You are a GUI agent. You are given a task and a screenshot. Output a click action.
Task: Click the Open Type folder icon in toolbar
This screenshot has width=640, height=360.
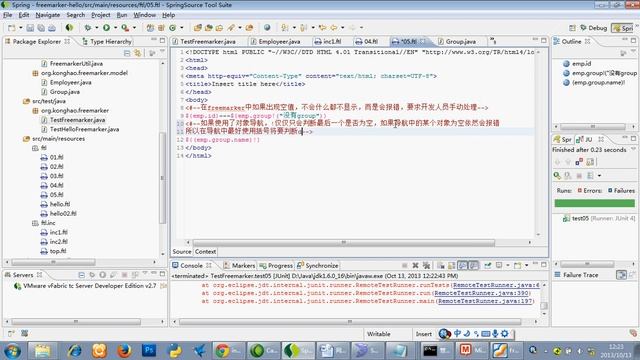click(198, 28)
